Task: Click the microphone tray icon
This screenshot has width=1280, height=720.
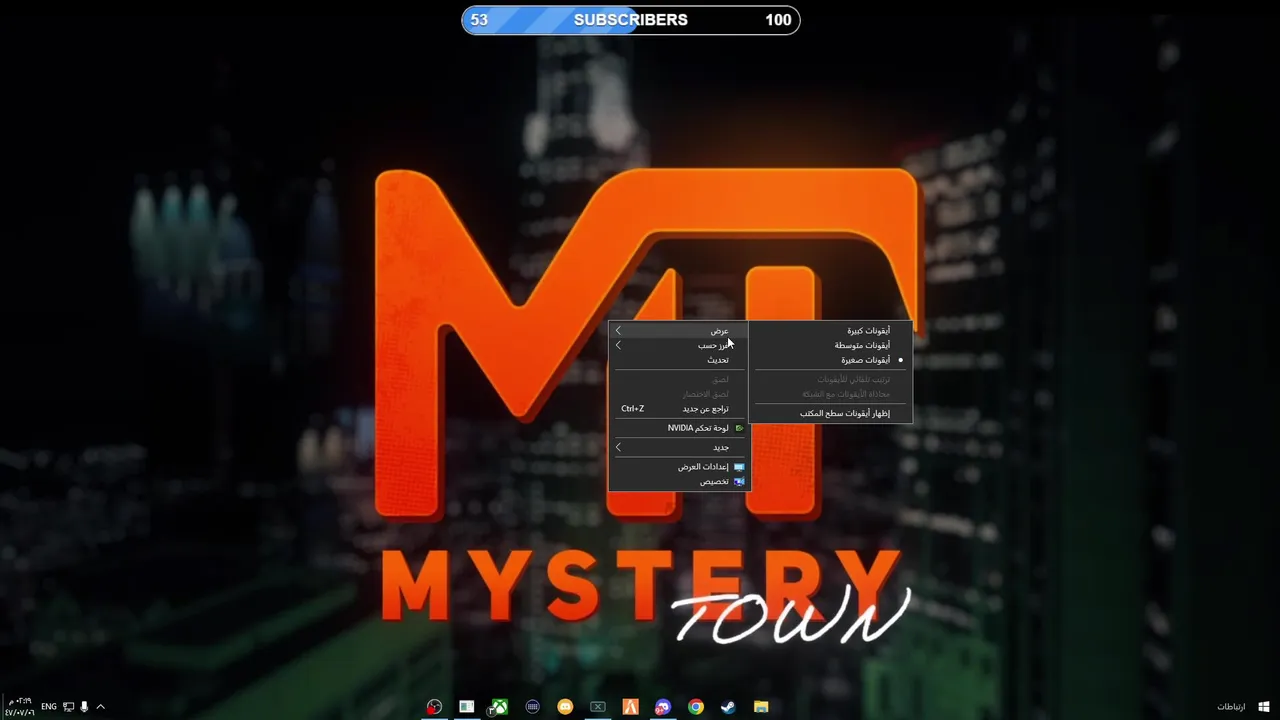Action: click(x=84, y=707)
